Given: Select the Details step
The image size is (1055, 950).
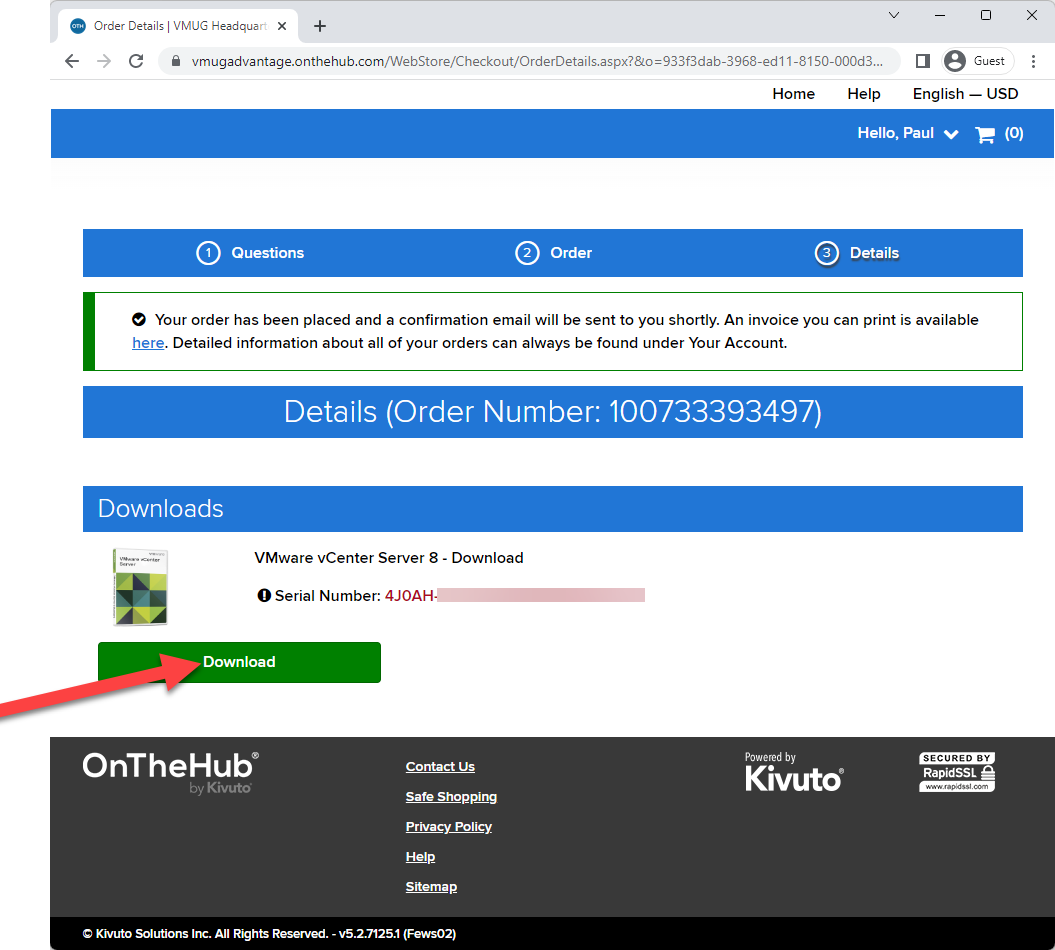Looking at the screenshot, I should 874,253.
